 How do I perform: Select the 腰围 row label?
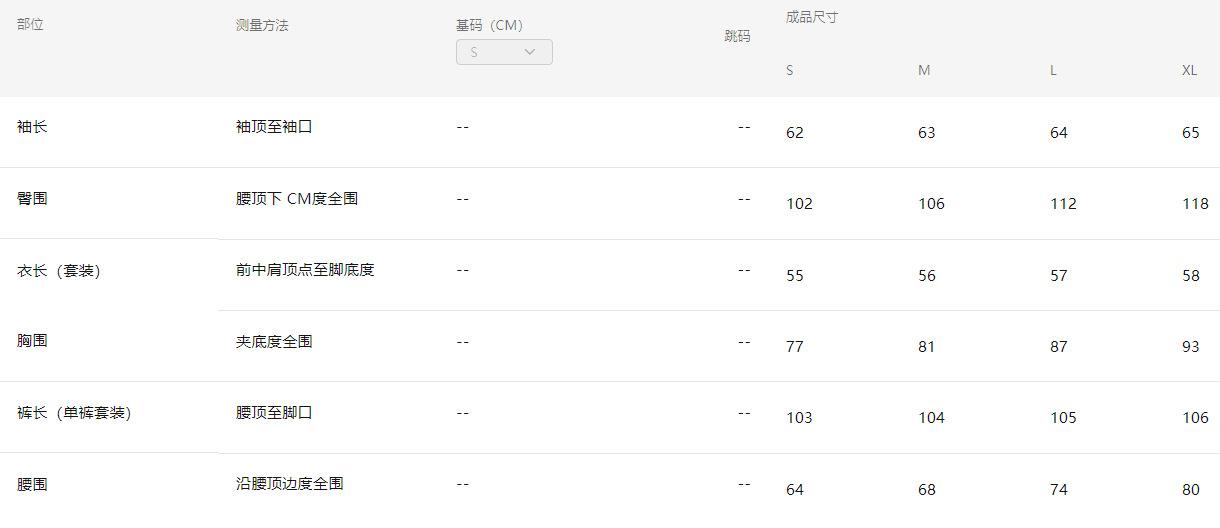click(x=32, y=484)
